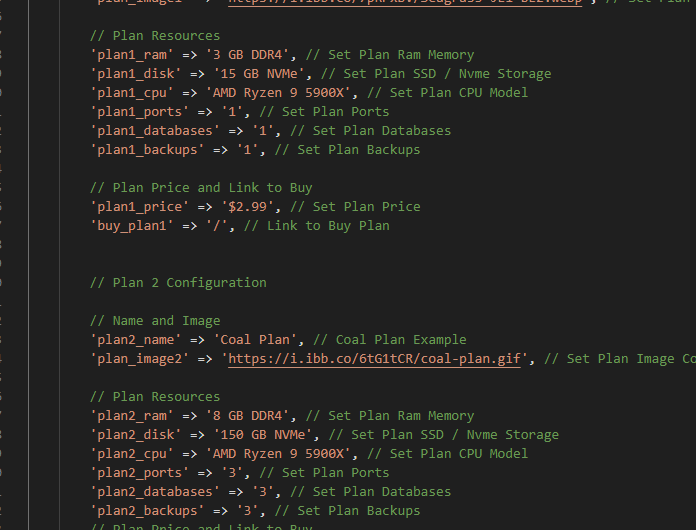Click the 'plan1_price' key
Viewport: 696px width, 530px height.
point(136,207)
